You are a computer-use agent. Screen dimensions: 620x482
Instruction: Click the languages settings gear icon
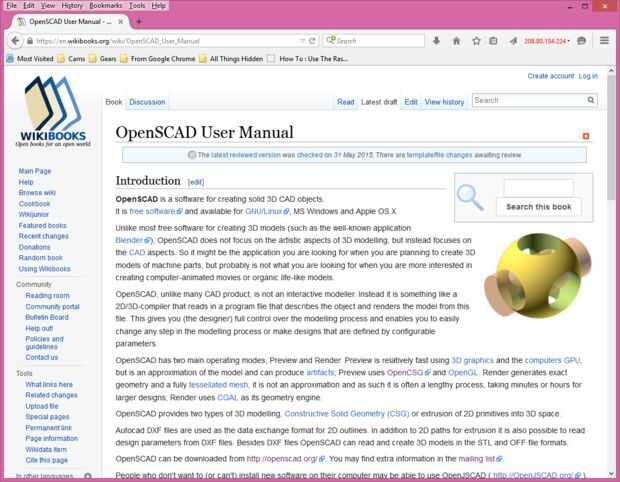(x=88, y=476)
